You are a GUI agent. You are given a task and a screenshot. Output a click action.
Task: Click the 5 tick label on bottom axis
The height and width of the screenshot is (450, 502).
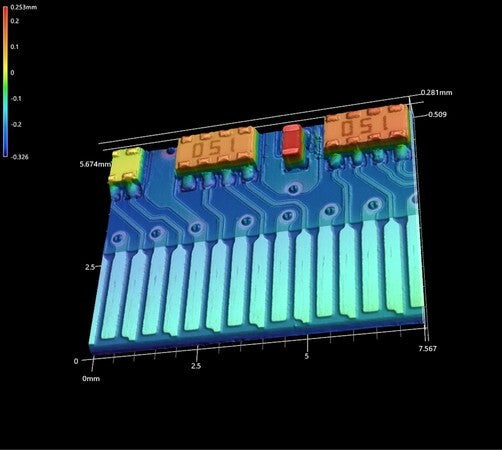[306, 356]
